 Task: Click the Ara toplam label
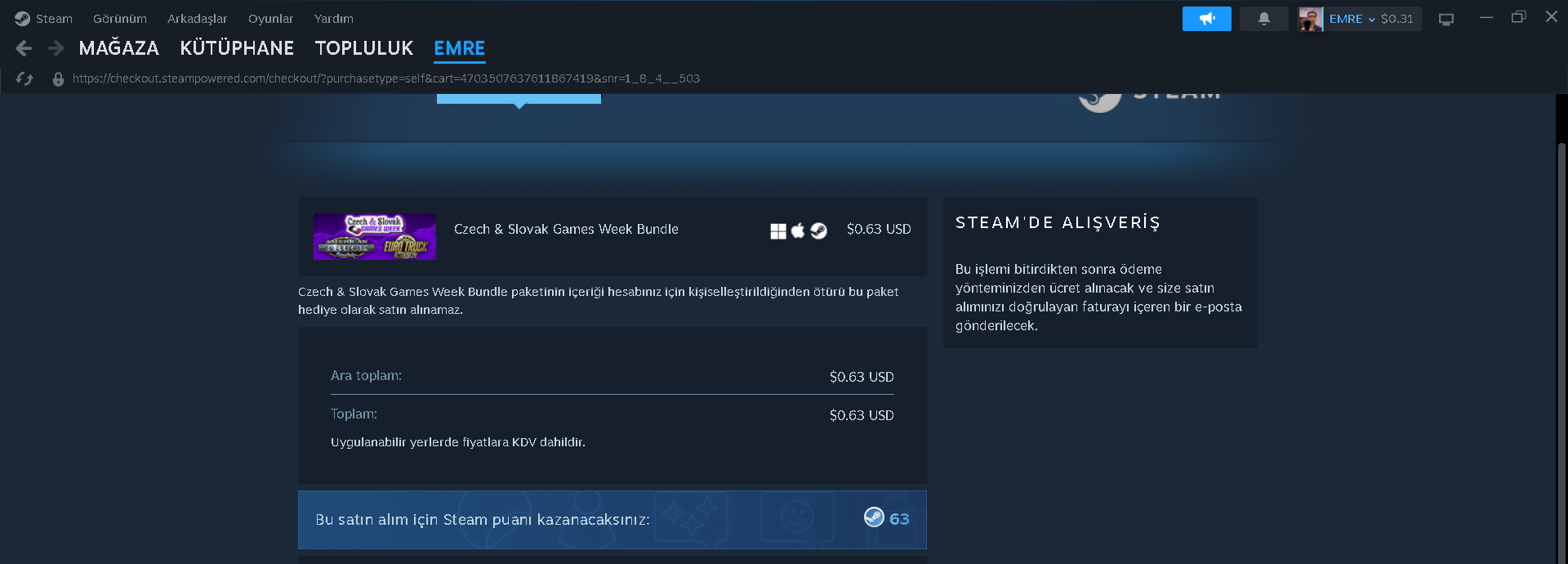[366, 375]
